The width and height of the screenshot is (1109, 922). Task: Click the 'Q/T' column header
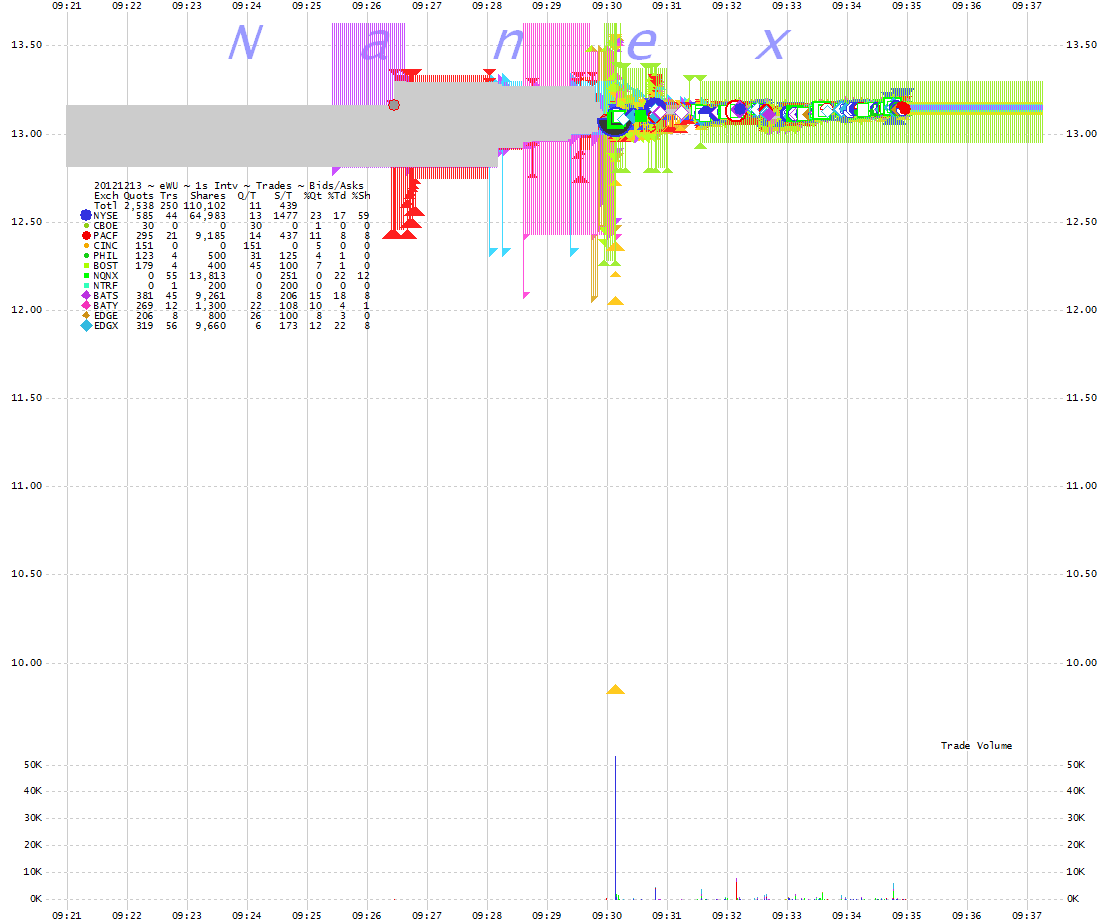click(x=247, y=196)
